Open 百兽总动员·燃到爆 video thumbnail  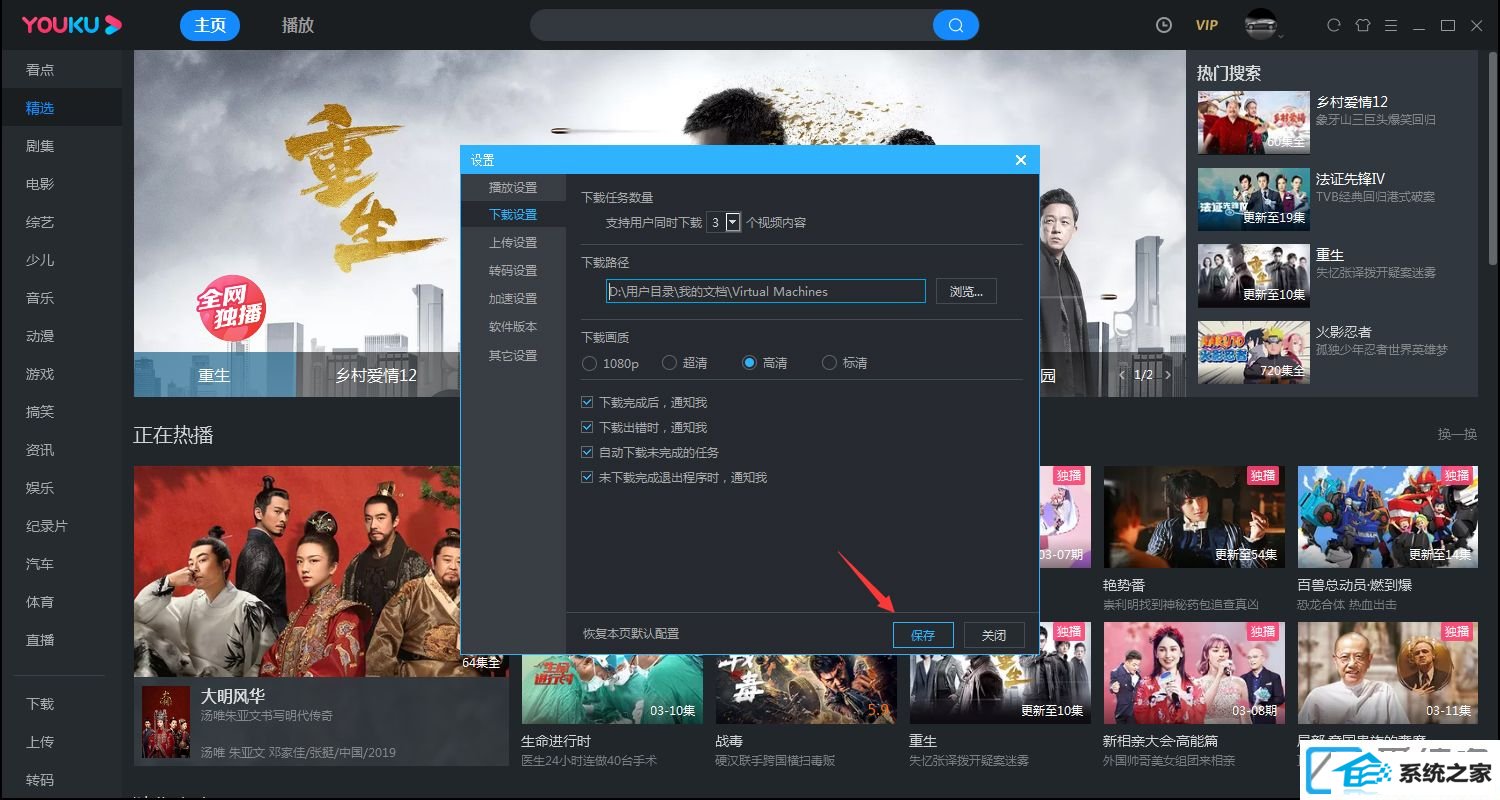click(x=1388, y=517)
